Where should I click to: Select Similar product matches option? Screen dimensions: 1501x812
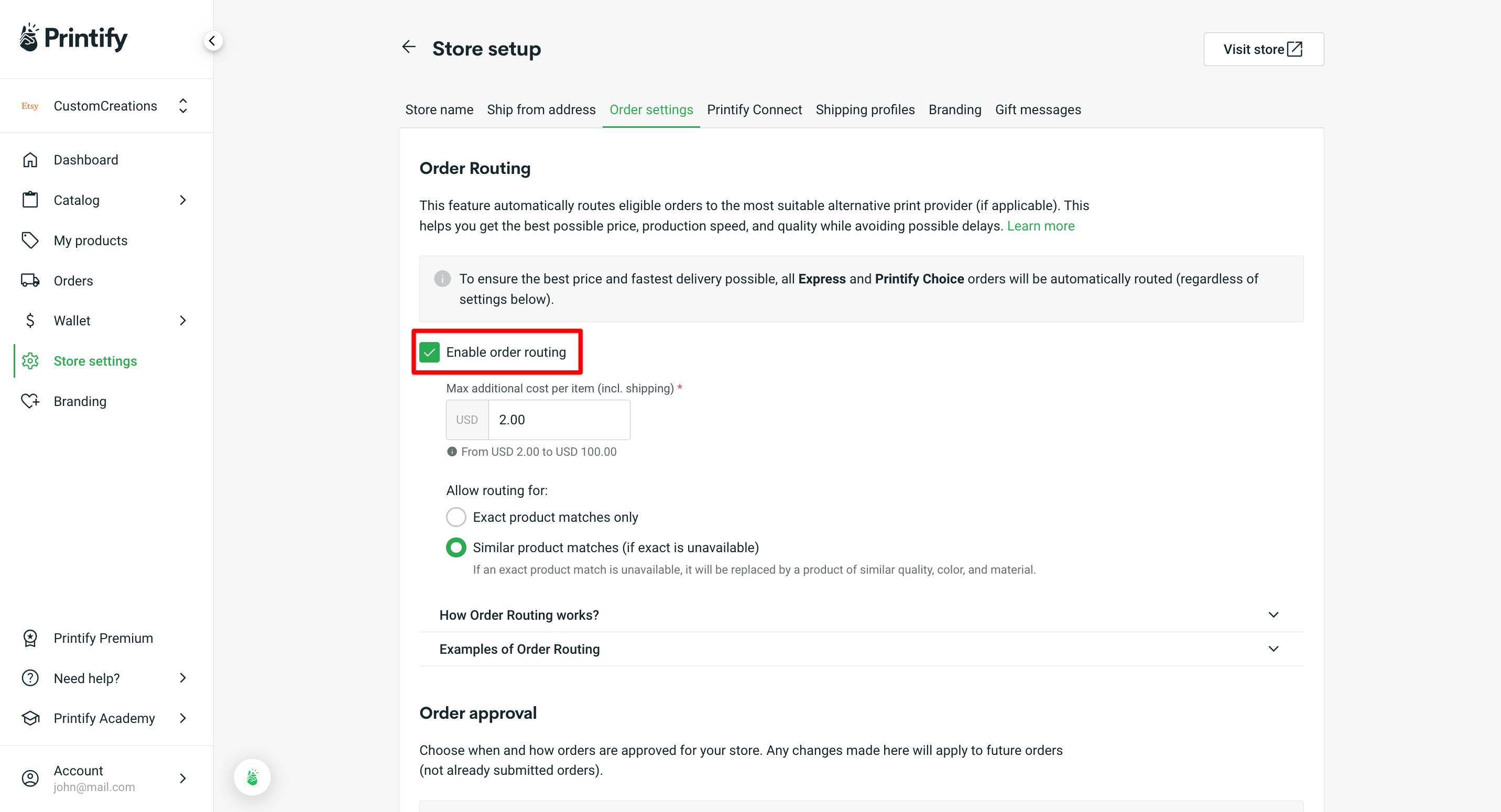coord(455,547)
